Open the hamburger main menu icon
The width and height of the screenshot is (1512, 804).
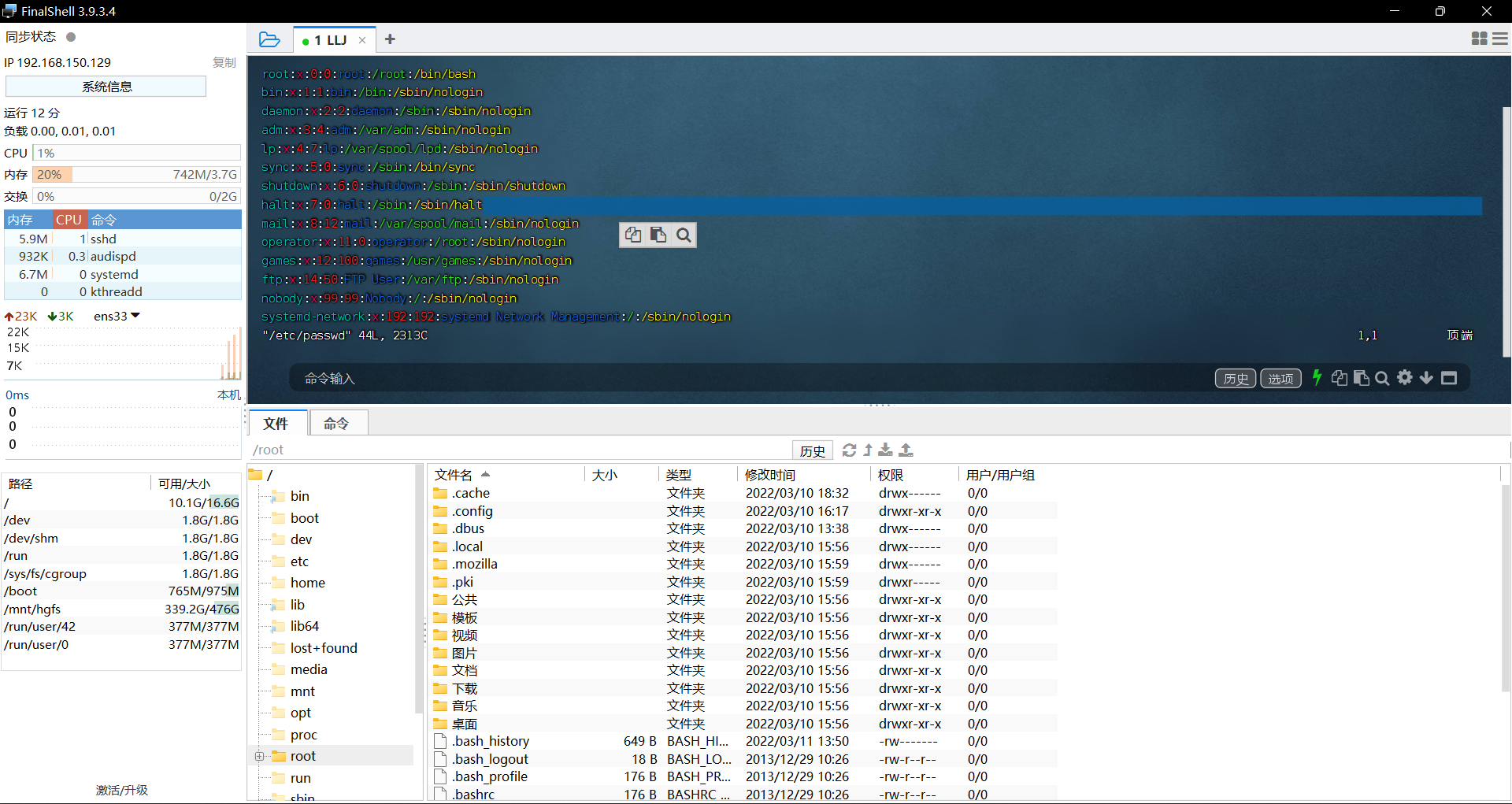tap(1500, 39)
